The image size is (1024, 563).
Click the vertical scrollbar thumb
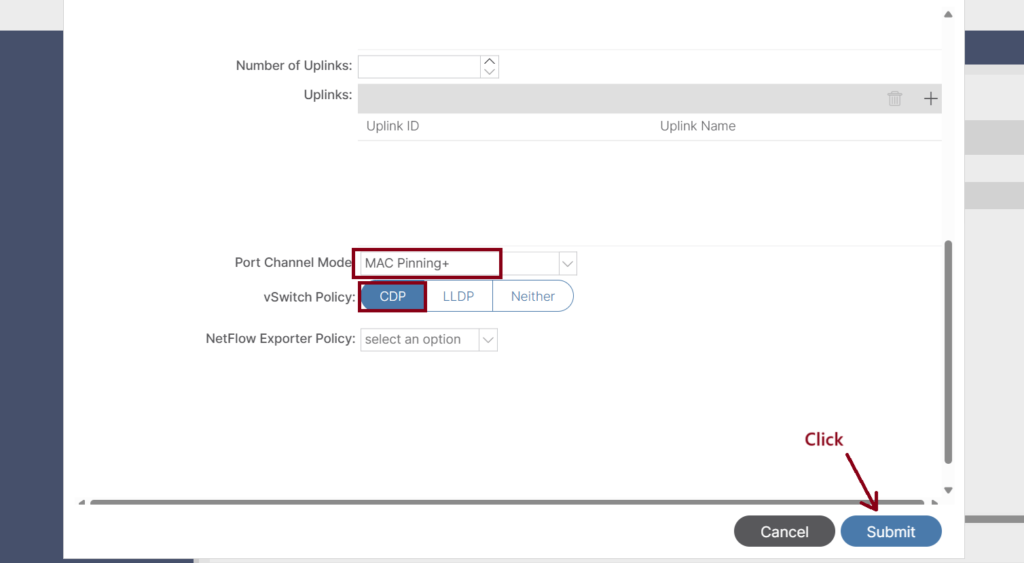pos(948,352)
